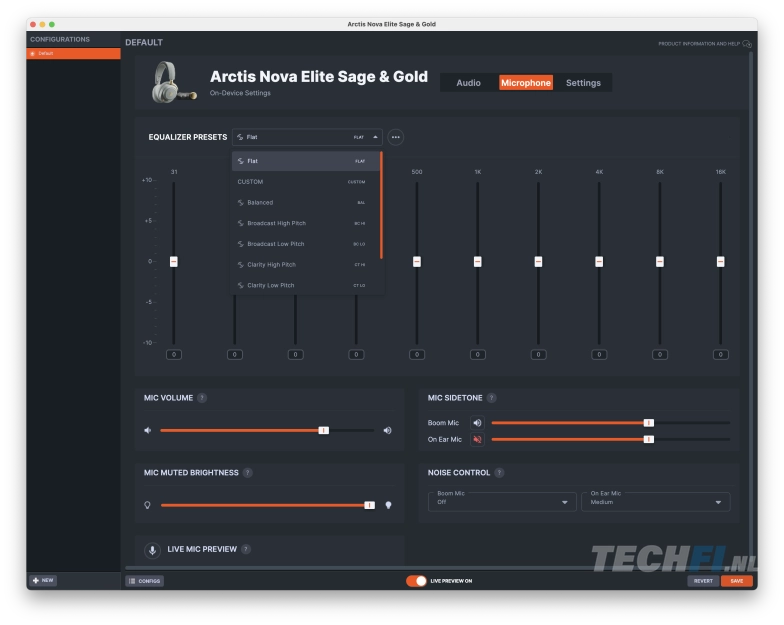784x625 pixels.
Task: Click the Mic Volume slider handle
Action: click(324, 430)
